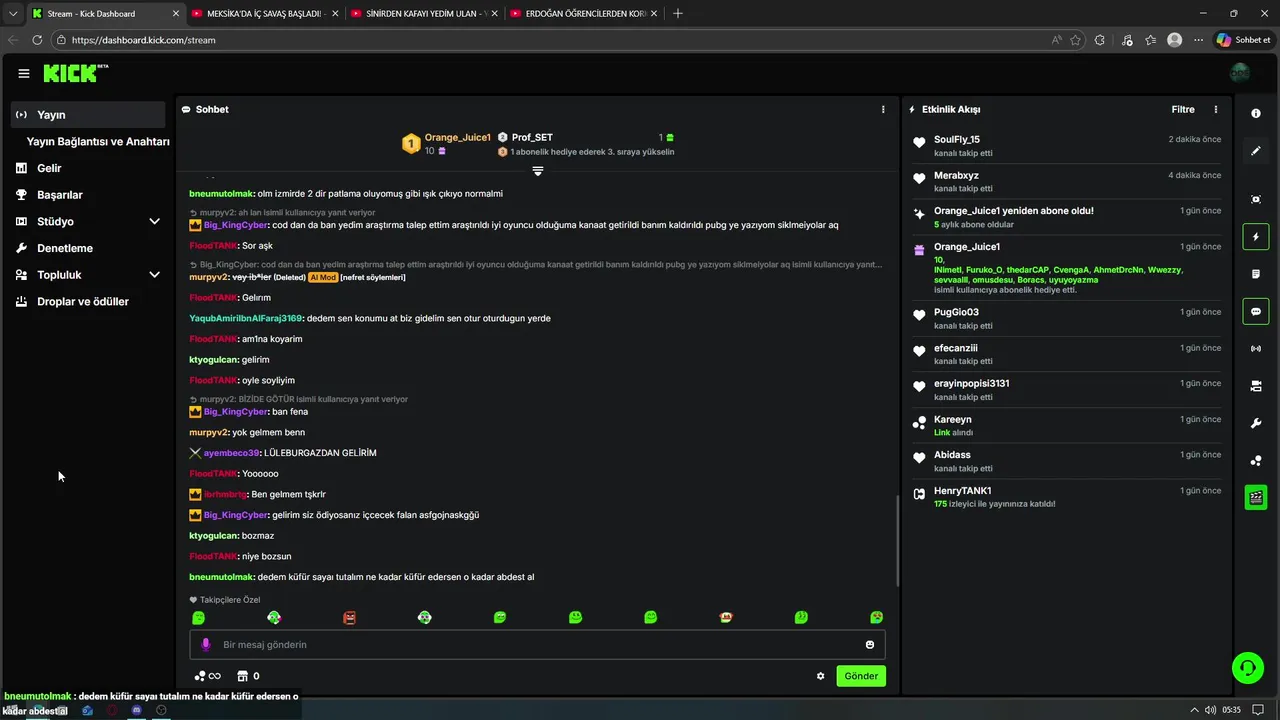Click Big_KingCyber username in 'ban fena' message
1280x720 pixels.
pos(236,412)
